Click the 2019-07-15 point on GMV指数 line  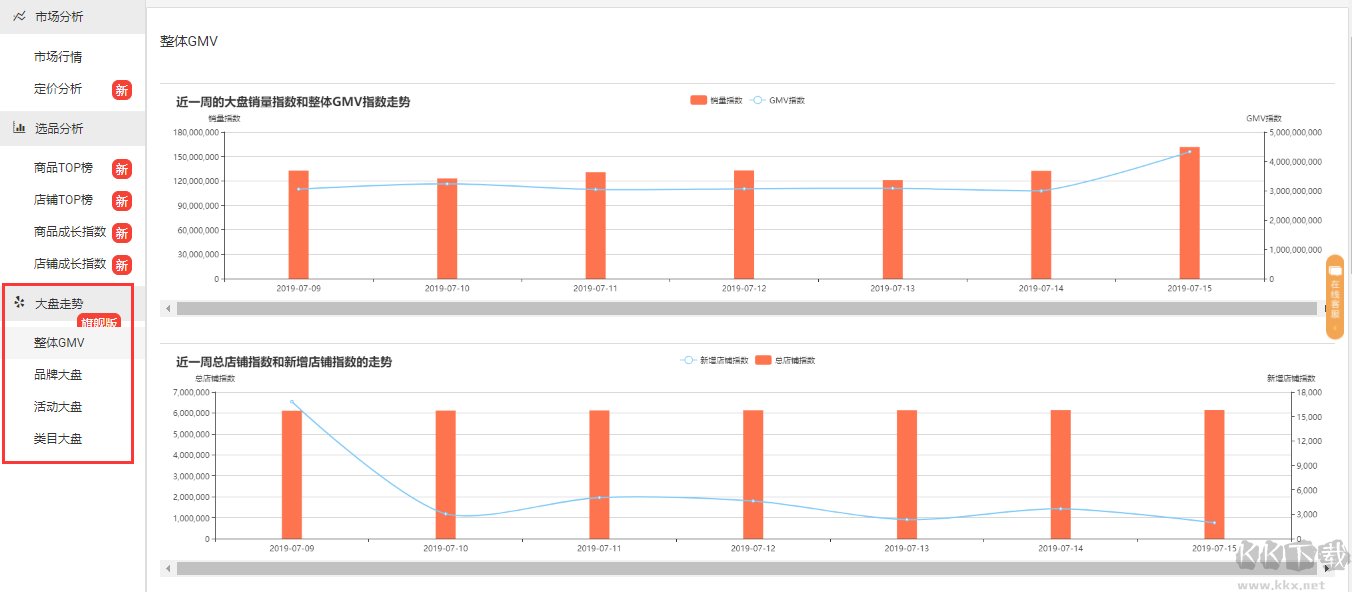1189,152
